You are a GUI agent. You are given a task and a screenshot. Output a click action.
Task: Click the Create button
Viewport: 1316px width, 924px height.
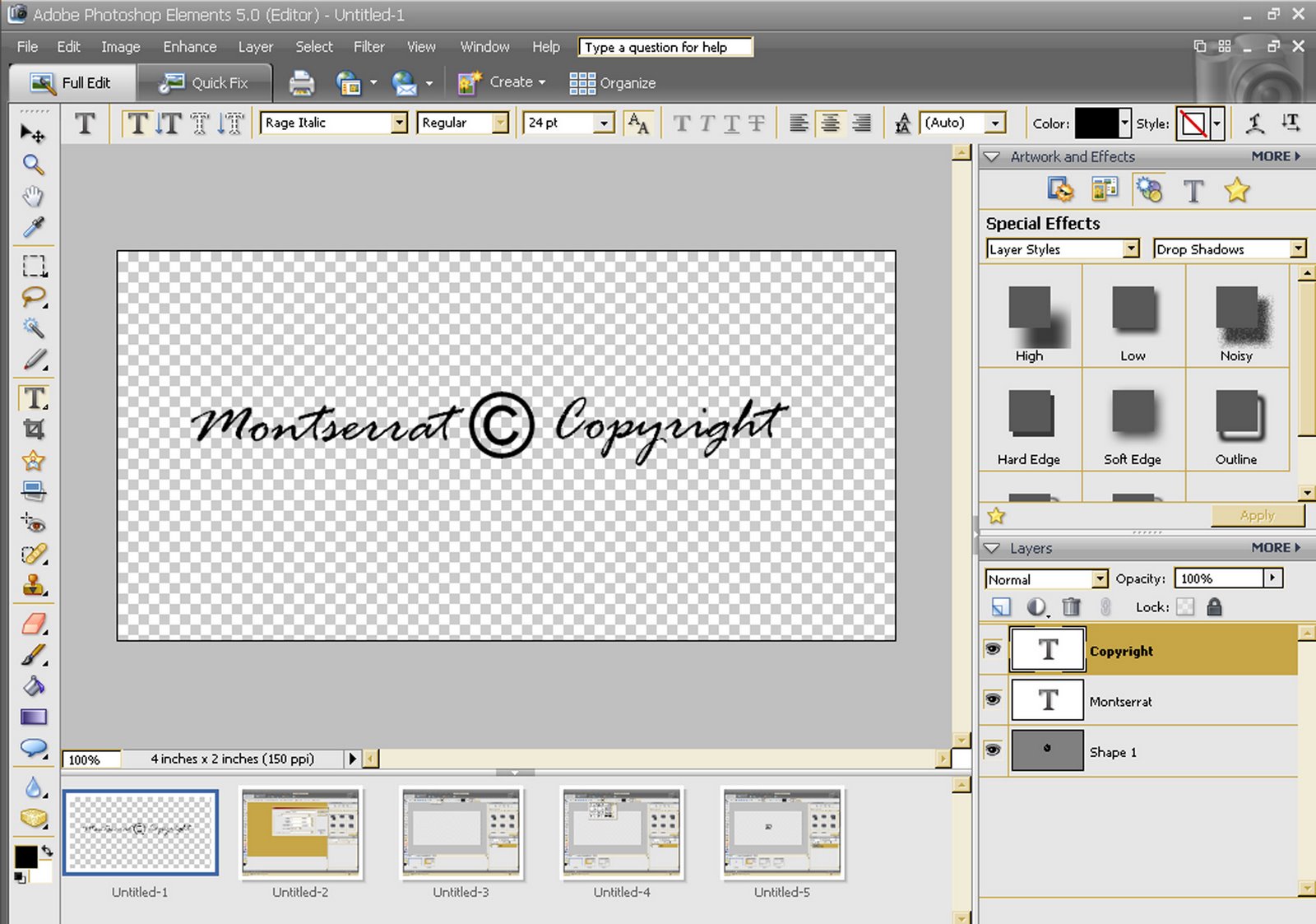(502, 82)
